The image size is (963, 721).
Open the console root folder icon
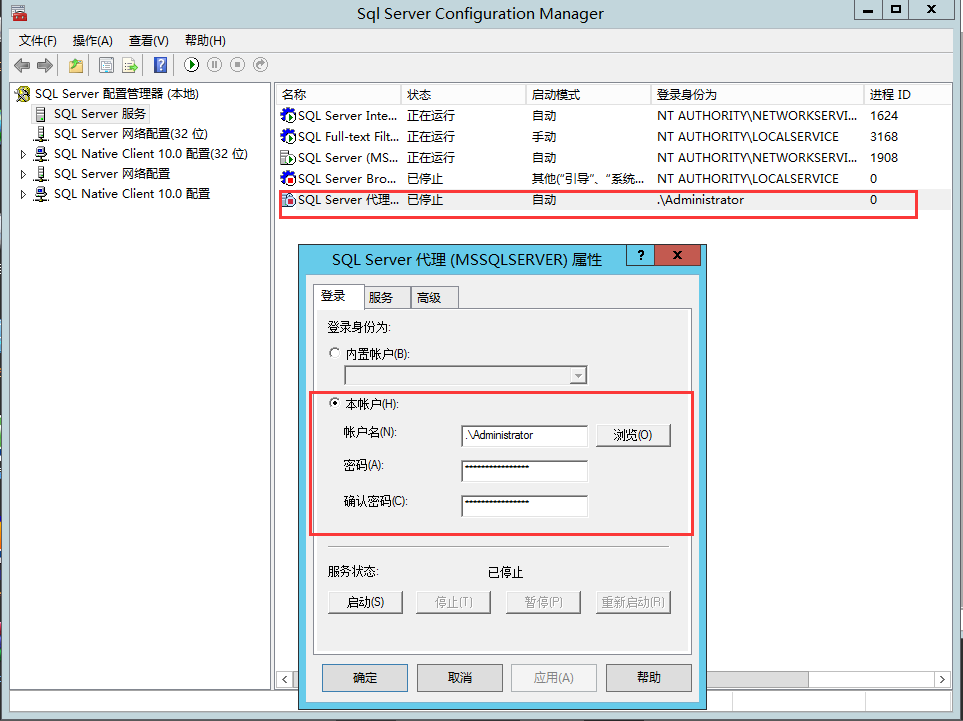[x=75, y=65]
